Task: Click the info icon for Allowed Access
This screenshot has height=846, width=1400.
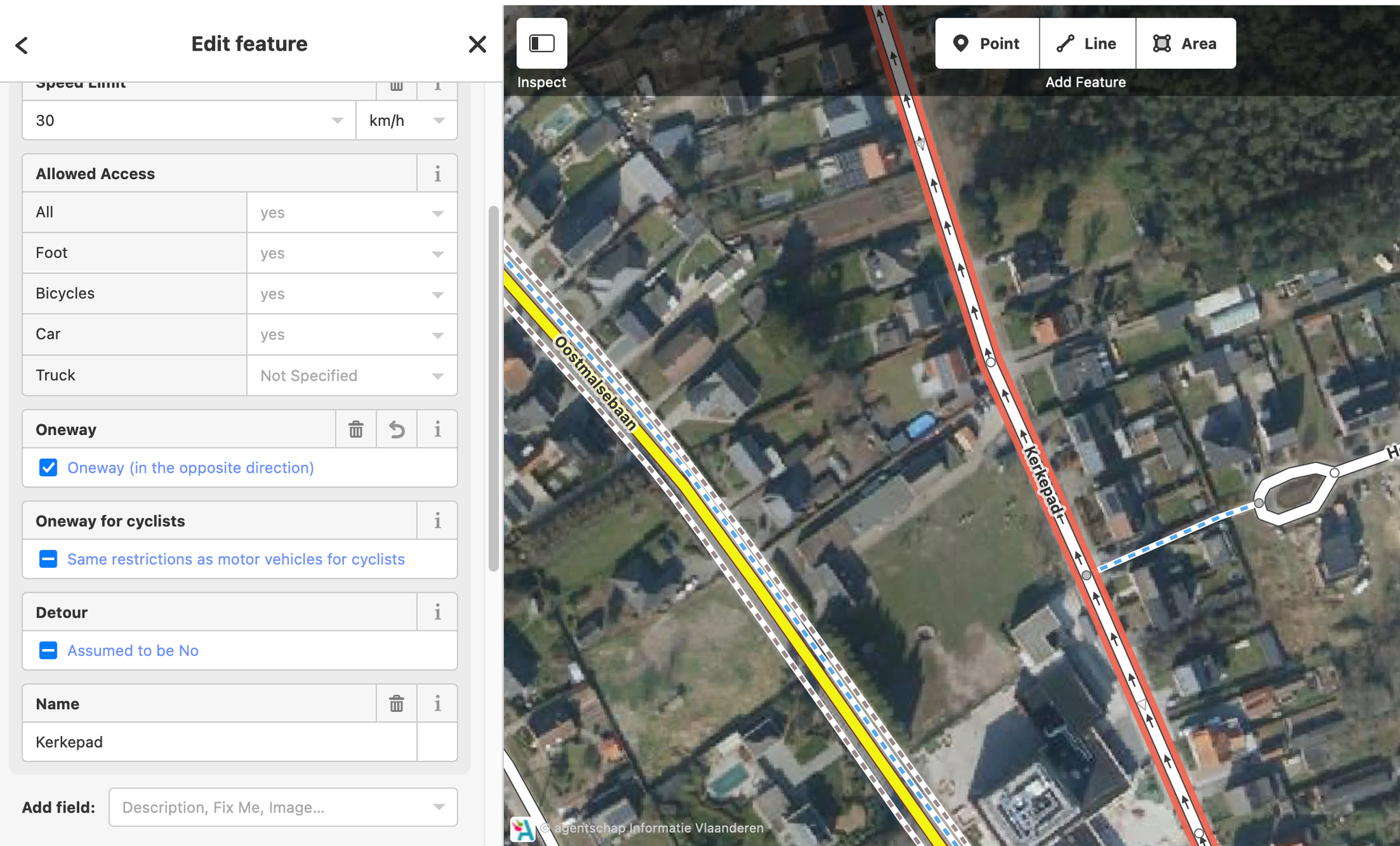Action: click(x=438, y=173)
